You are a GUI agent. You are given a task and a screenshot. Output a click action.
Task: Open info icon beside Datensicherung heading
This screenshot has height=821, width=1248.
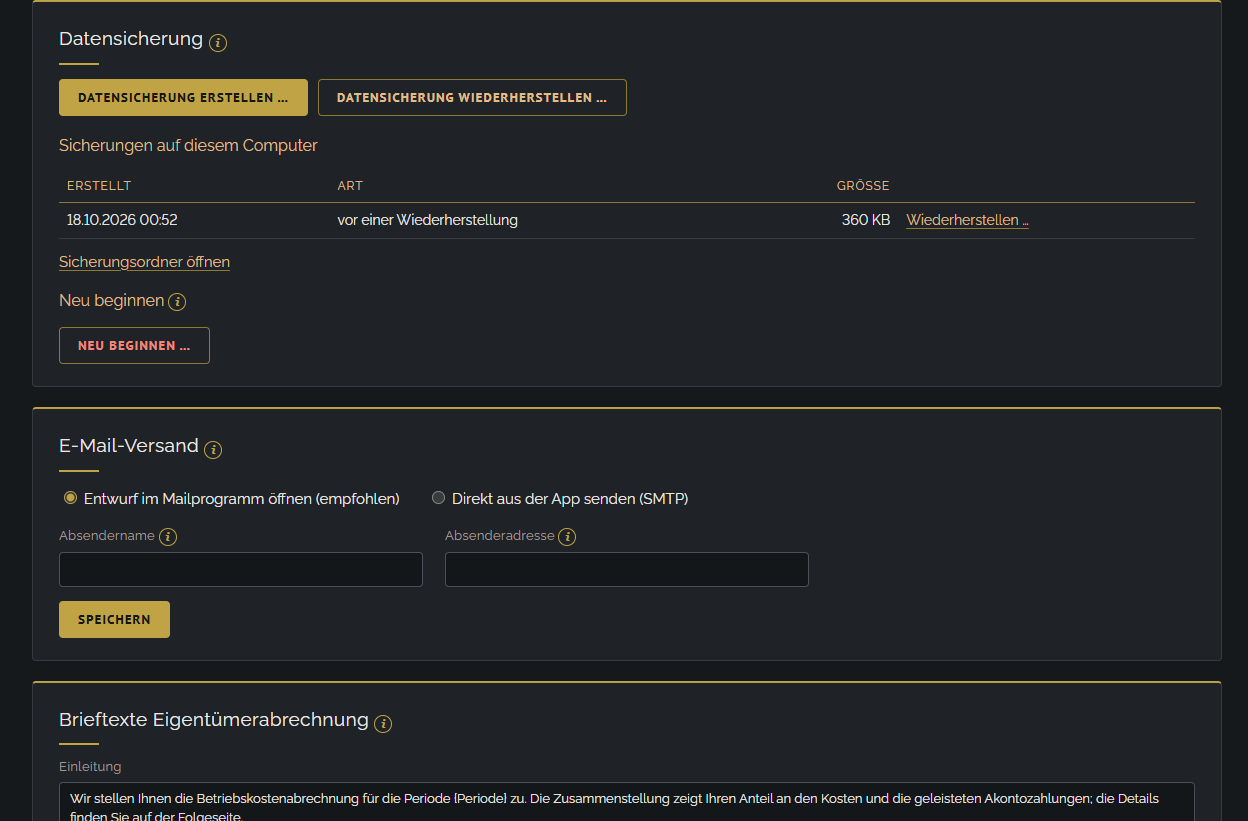[x=218, y=42]
